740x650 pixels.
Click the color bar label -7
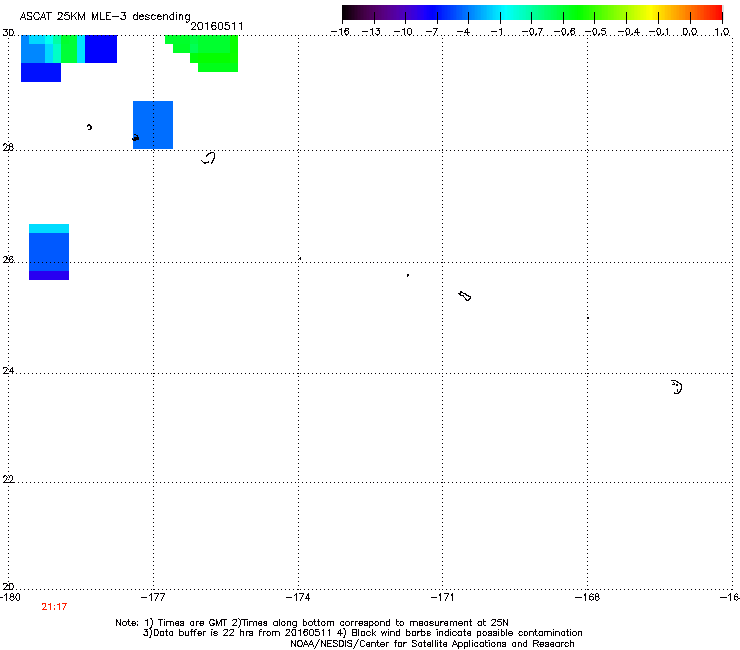point(432,32)
